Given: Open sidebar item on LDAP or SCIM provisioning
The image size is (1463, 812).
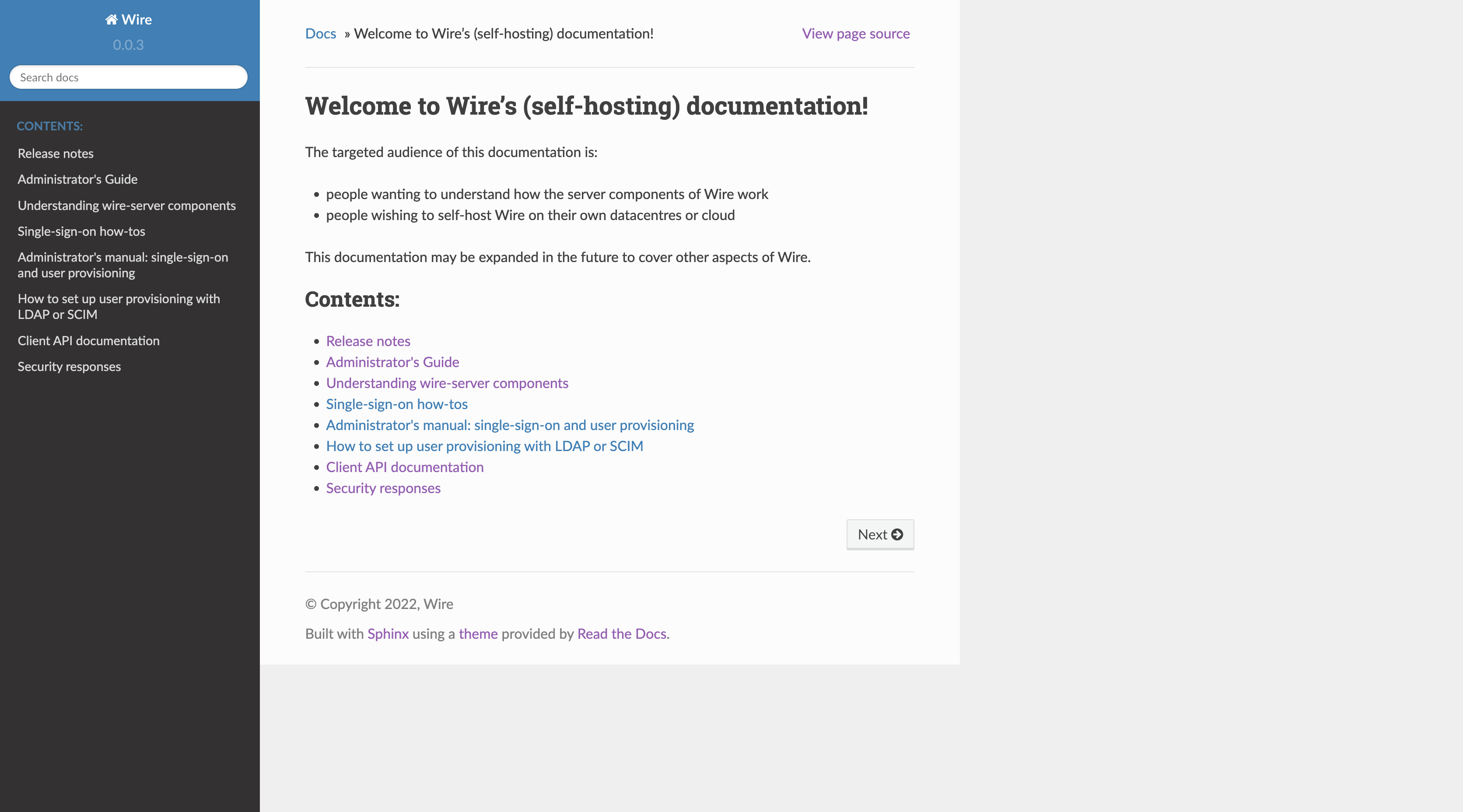Looking at the screenshot, I should point(119,307).
